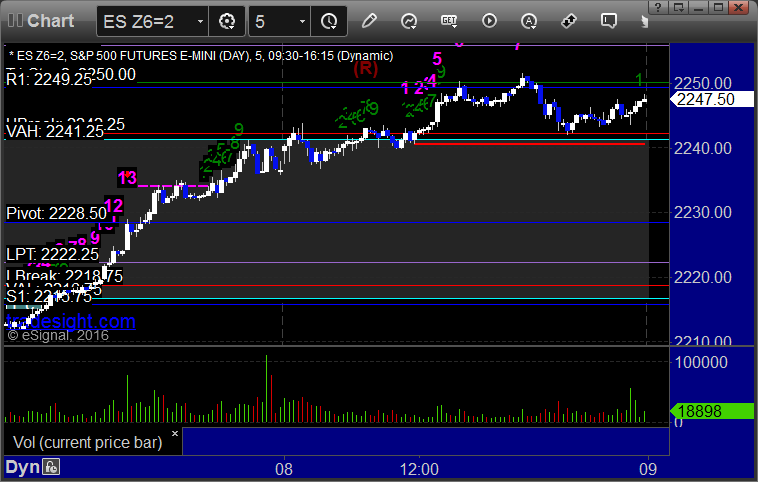Toggle the Dyn lock icon
This screenshot has width=758, height=482.
51,467
